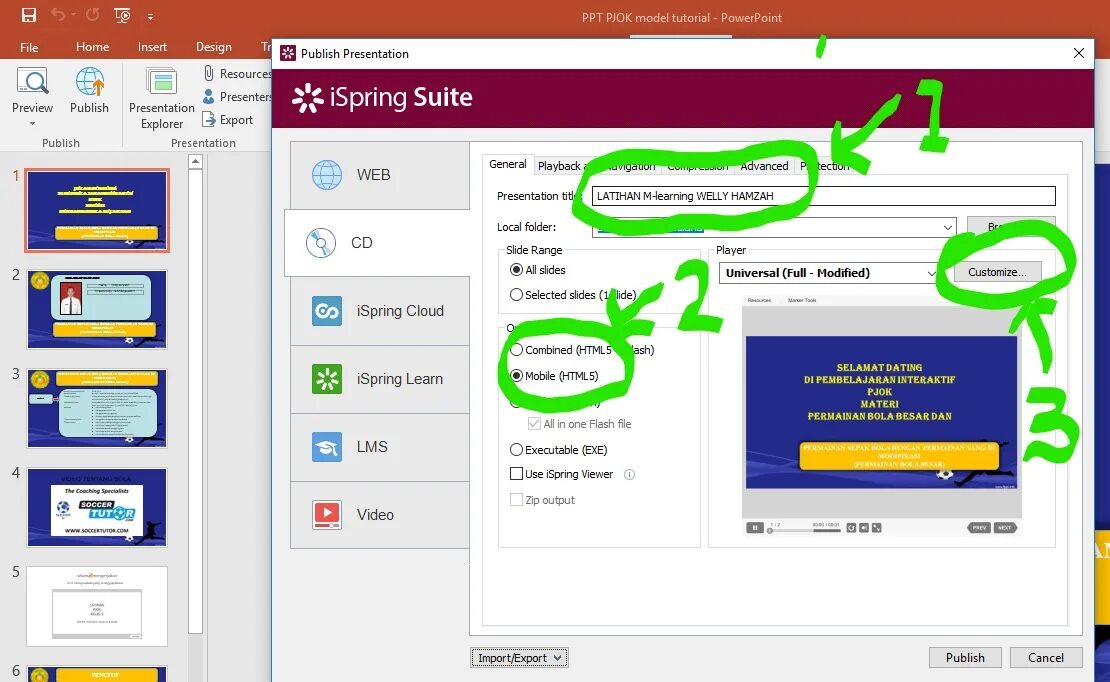Select slide 3 thumbnail in slide panel
1110x682 pixels.
point(97,408)
